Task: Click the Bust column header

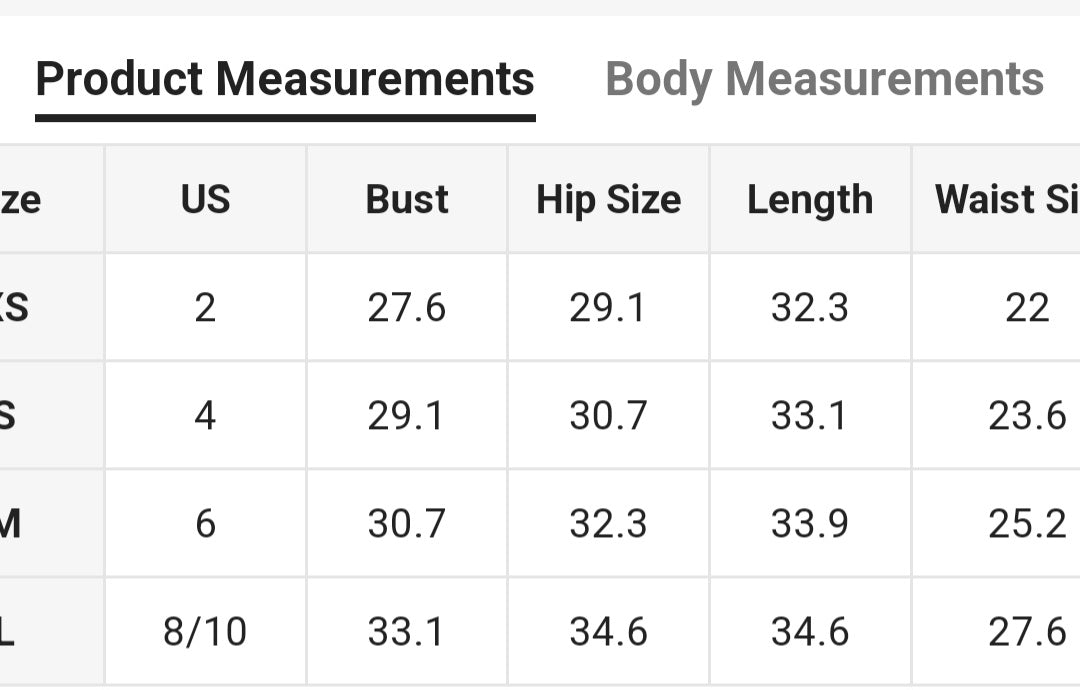Action: [x=407, y=200]
